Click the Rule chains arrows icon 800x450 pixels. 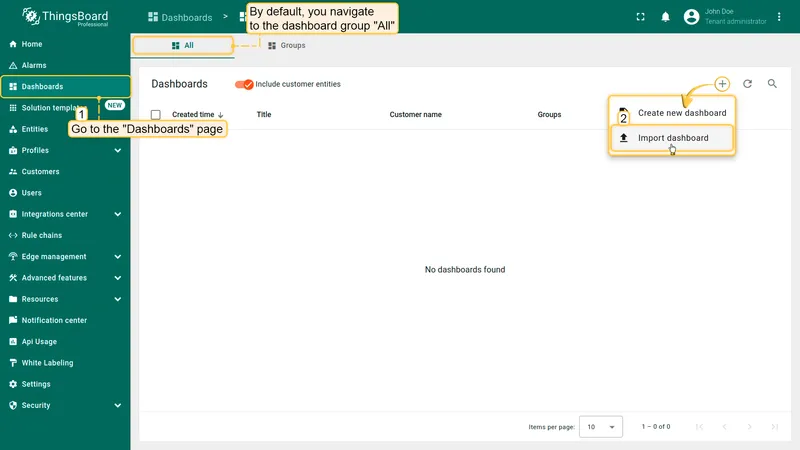click(x=13, y=235)
